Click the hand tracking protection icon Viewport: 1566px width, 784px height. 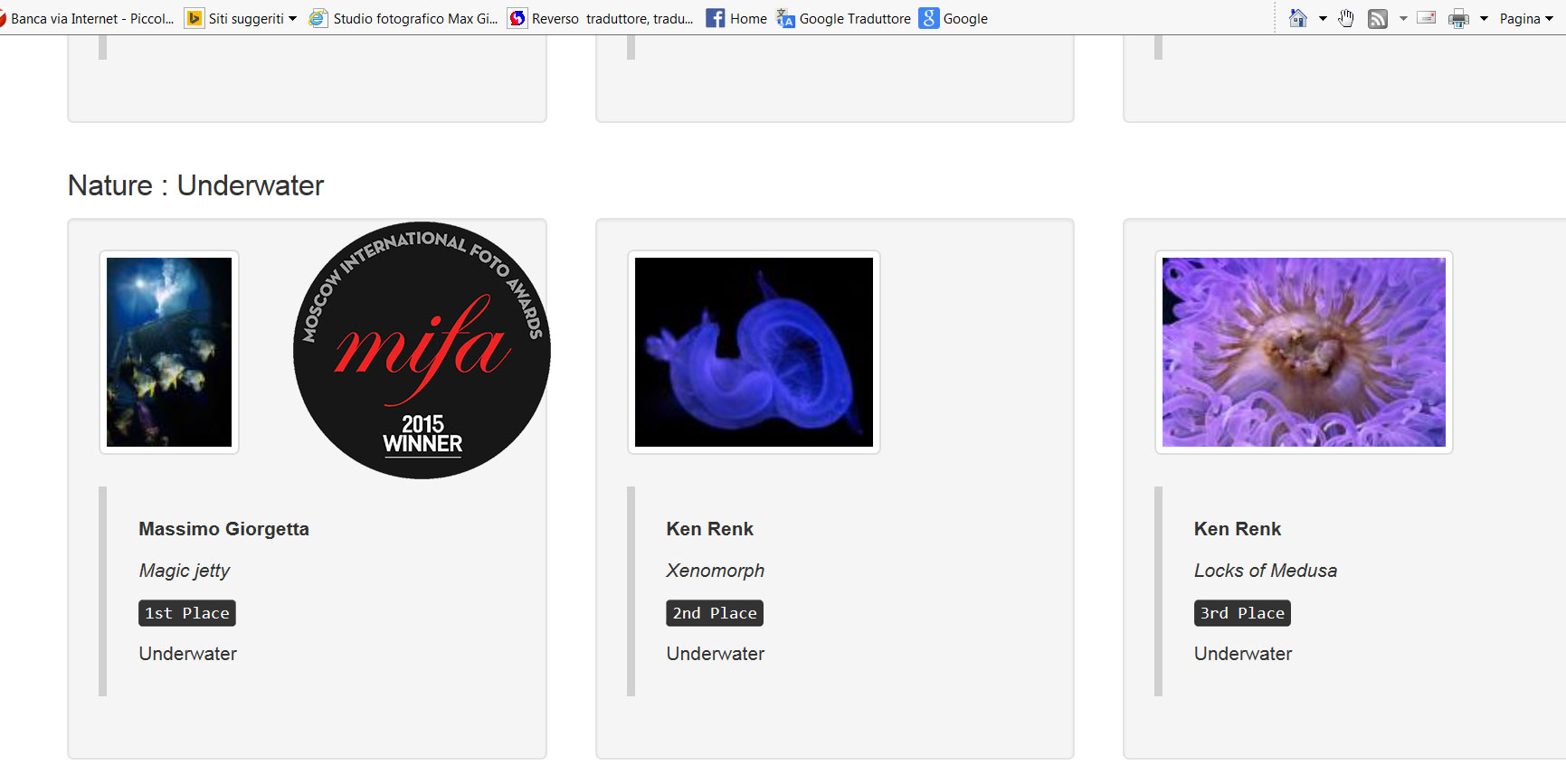pos(1346,18)
